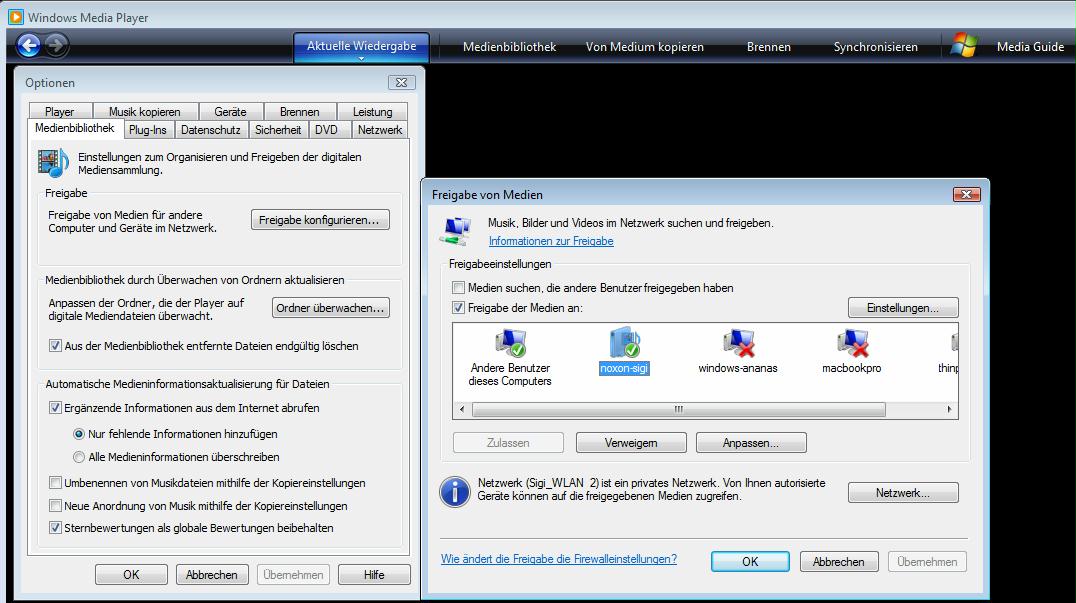
Task: Expand the arrow under Aktuelle Wiedergabe
Action: tap(361, 59)
